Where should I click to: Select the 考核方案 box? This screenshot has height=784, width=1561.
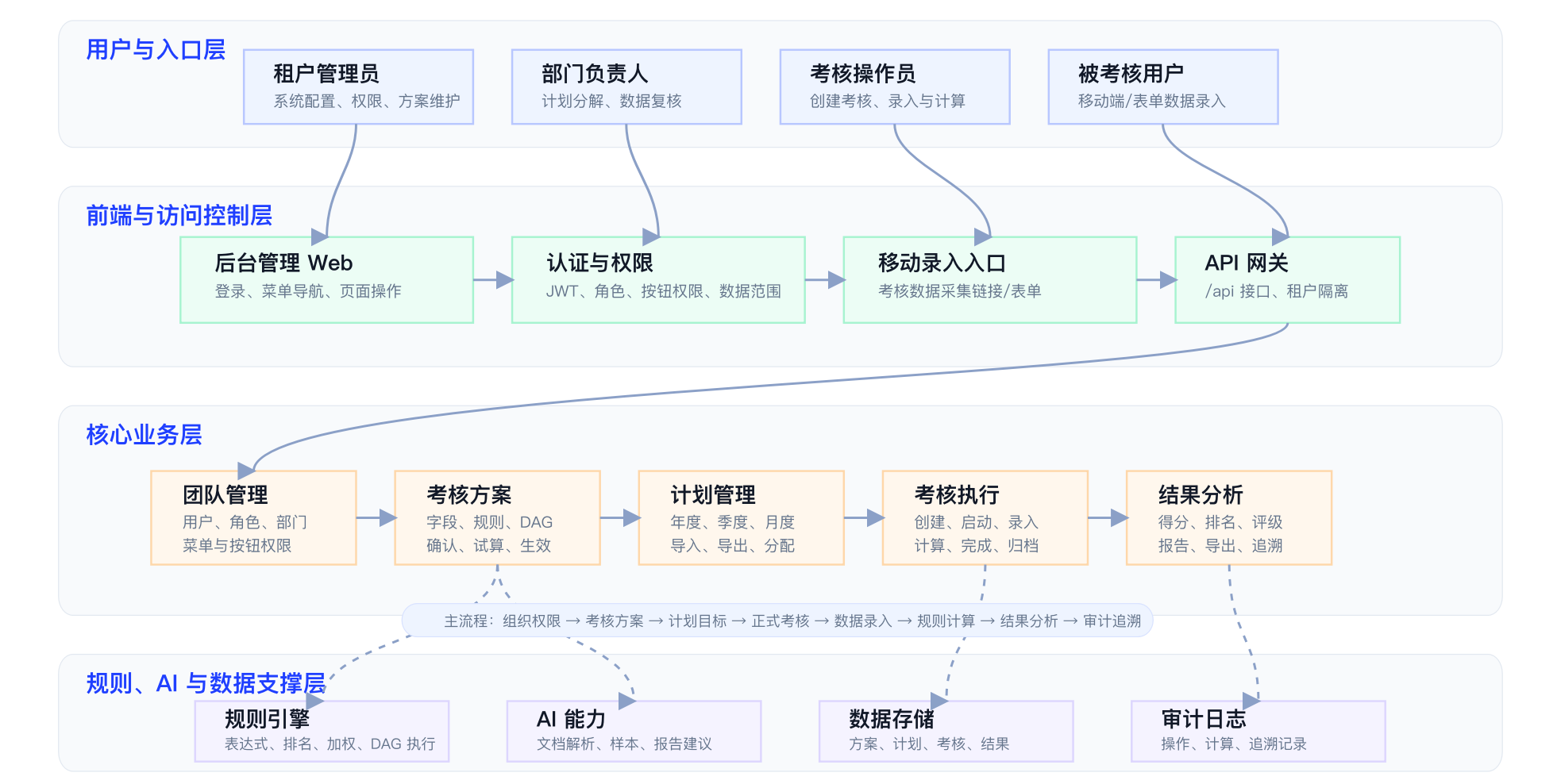click(x=497, y=517)
